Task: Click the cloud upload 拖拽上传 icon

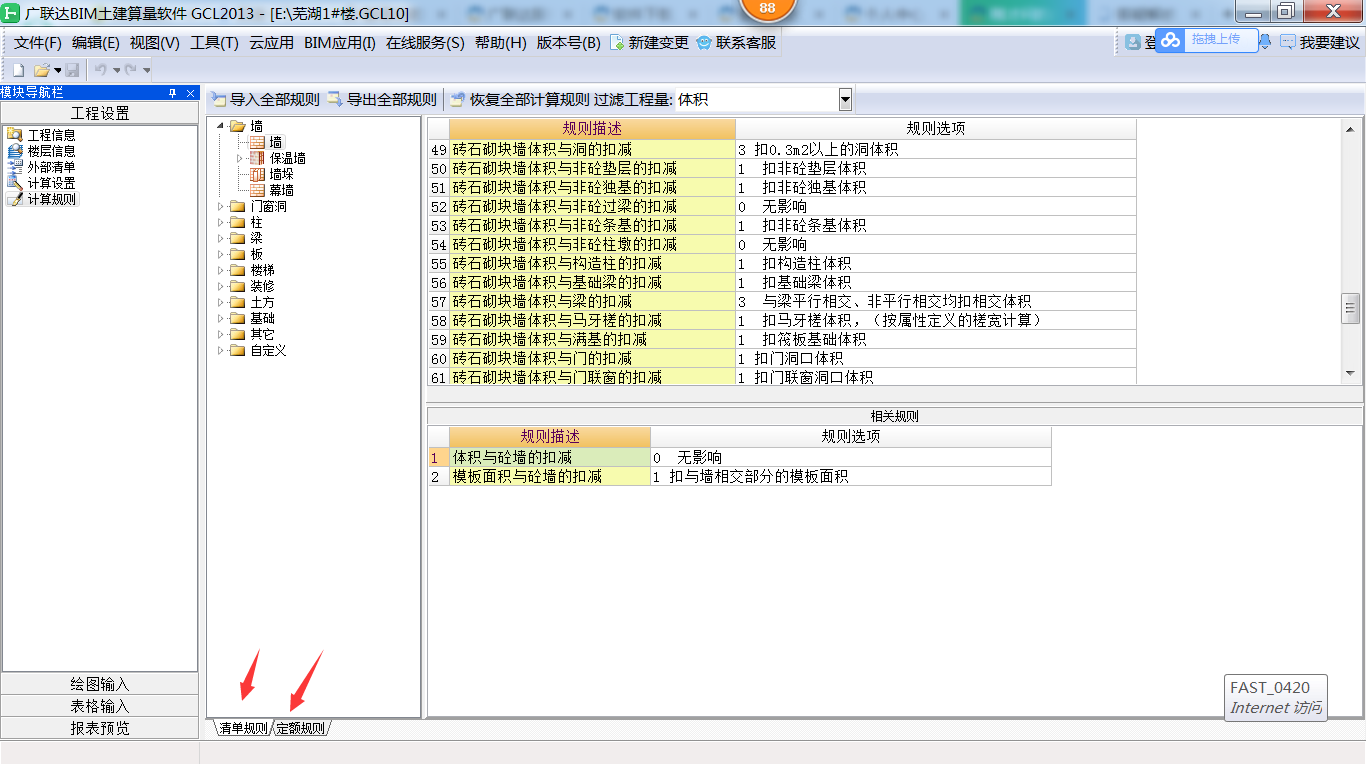Action: pyautogui.click(x=1171, y=39)
